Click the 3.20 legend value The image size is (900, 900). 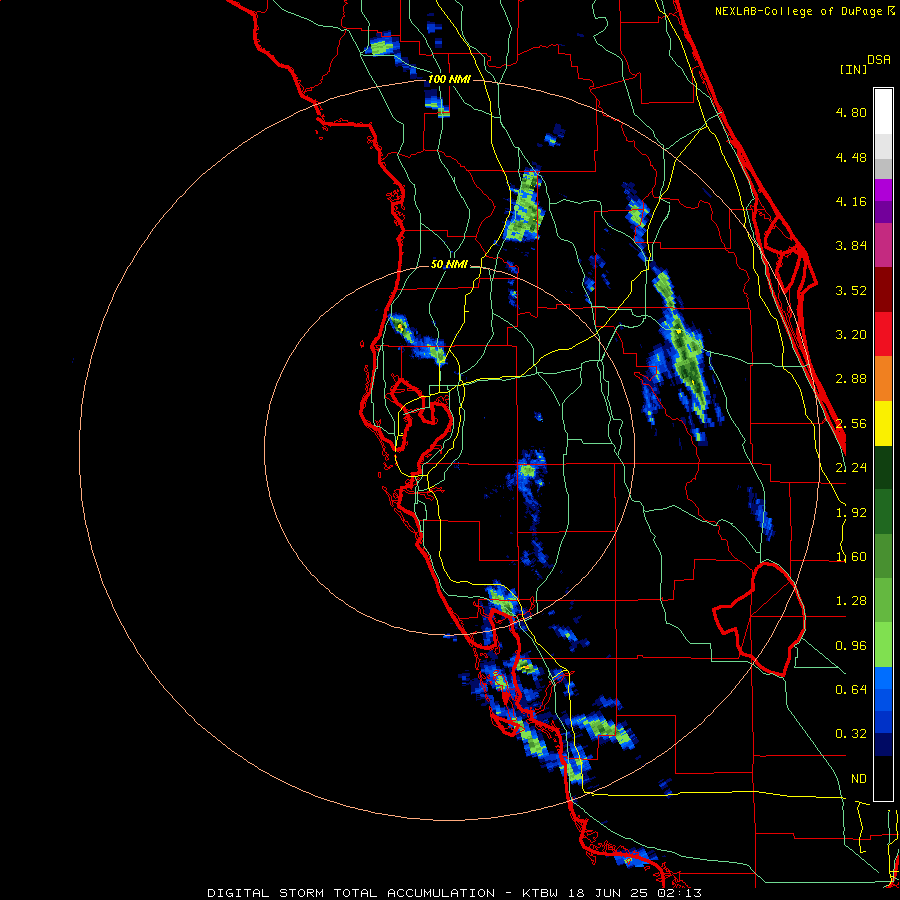pyautogui.click(x=851, y=335)
